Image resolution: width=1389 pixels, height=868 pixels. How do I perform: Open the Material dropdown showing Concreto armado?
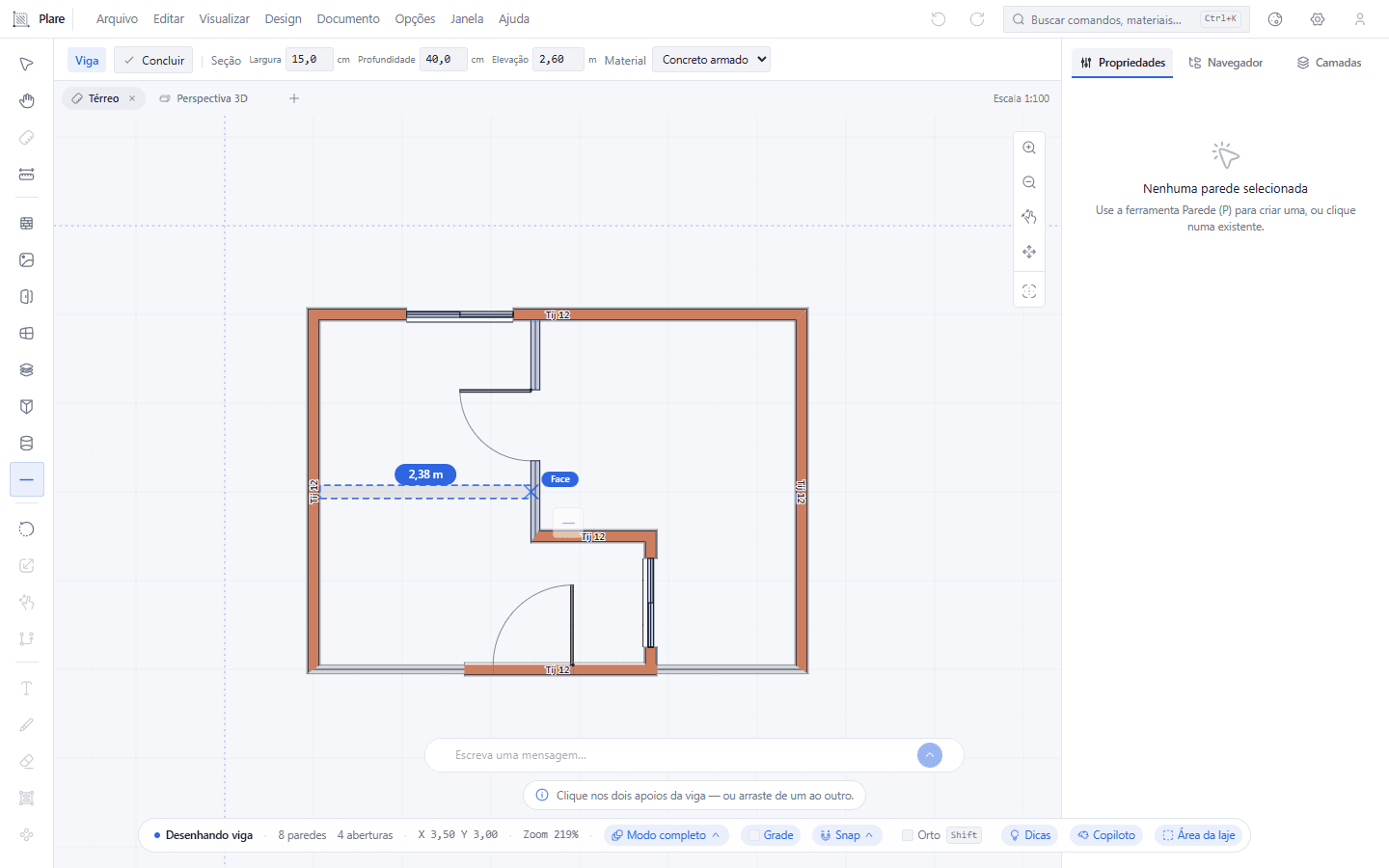click(x=711, y=60)
